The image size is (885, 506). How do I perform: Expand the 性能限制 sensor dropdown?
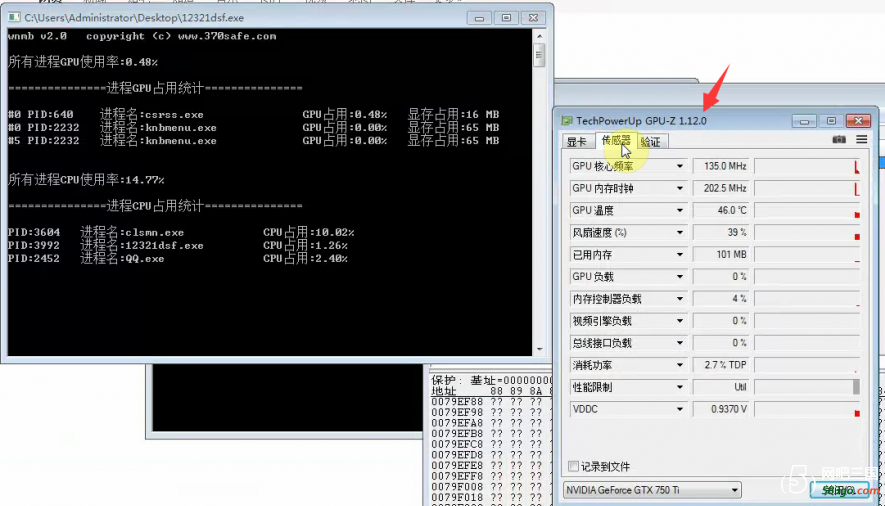680,388
